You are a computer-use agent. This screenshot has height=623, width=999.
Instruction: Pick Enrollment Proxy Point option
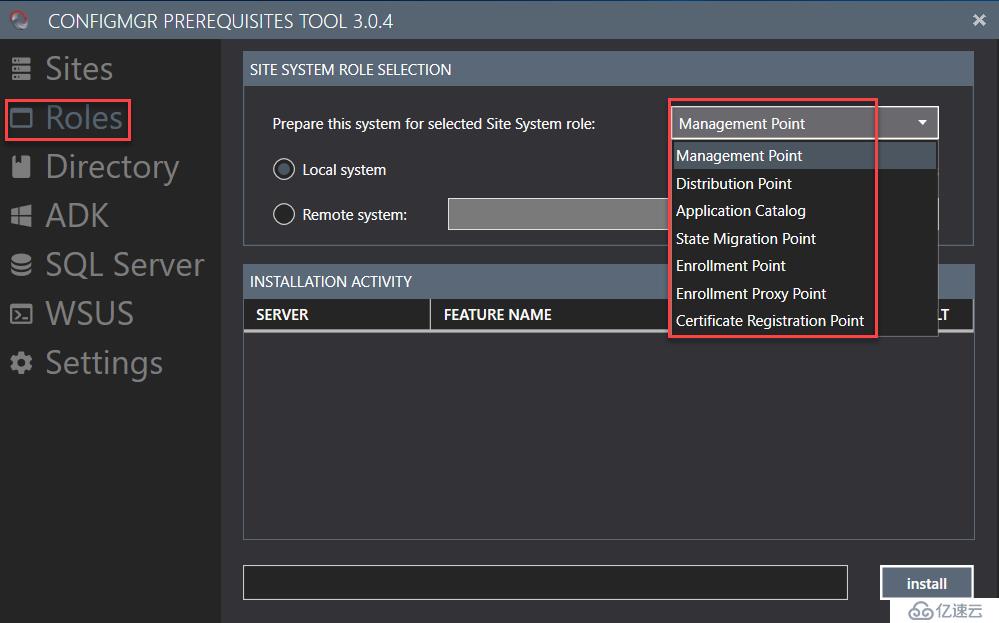(805, 293)
